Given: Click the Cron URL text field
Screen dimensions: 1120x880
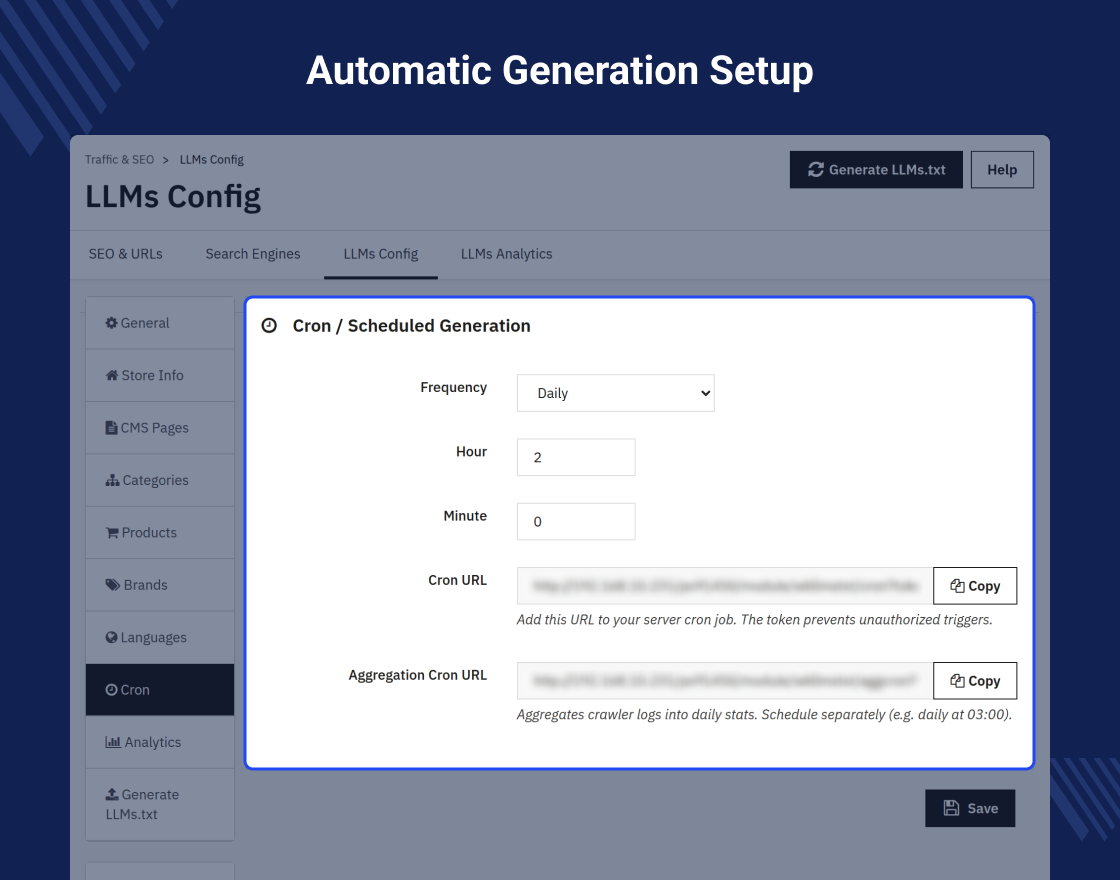Looking at the screenshot, I should click(x=725, y=586).
